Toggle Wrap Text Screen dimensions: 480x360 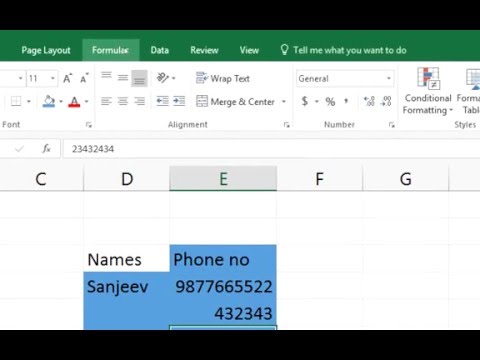pos(223,79)
